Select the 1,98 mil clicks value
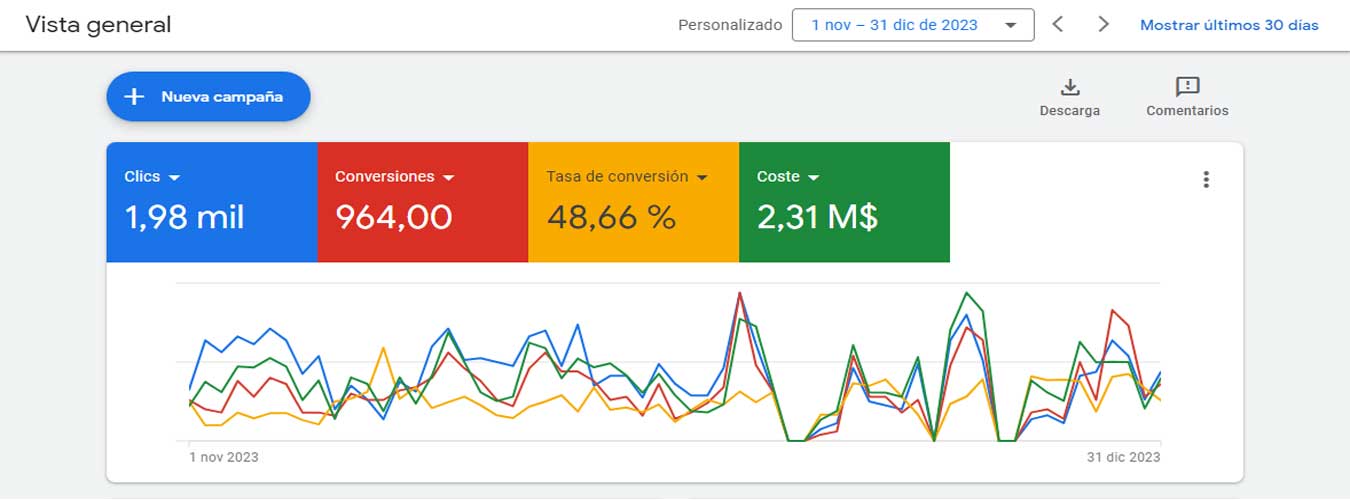 tap(184, 216)
